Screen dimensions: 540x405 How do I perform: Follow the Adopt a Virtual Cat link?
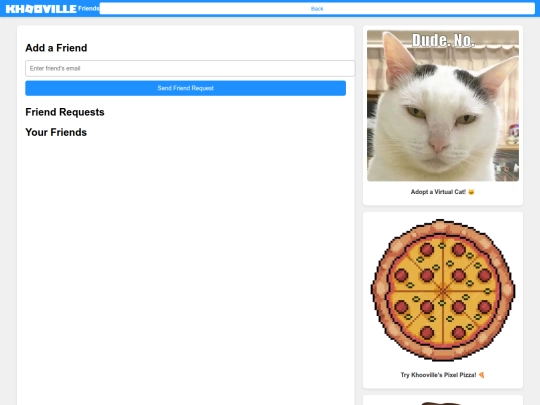coord(443,192)
